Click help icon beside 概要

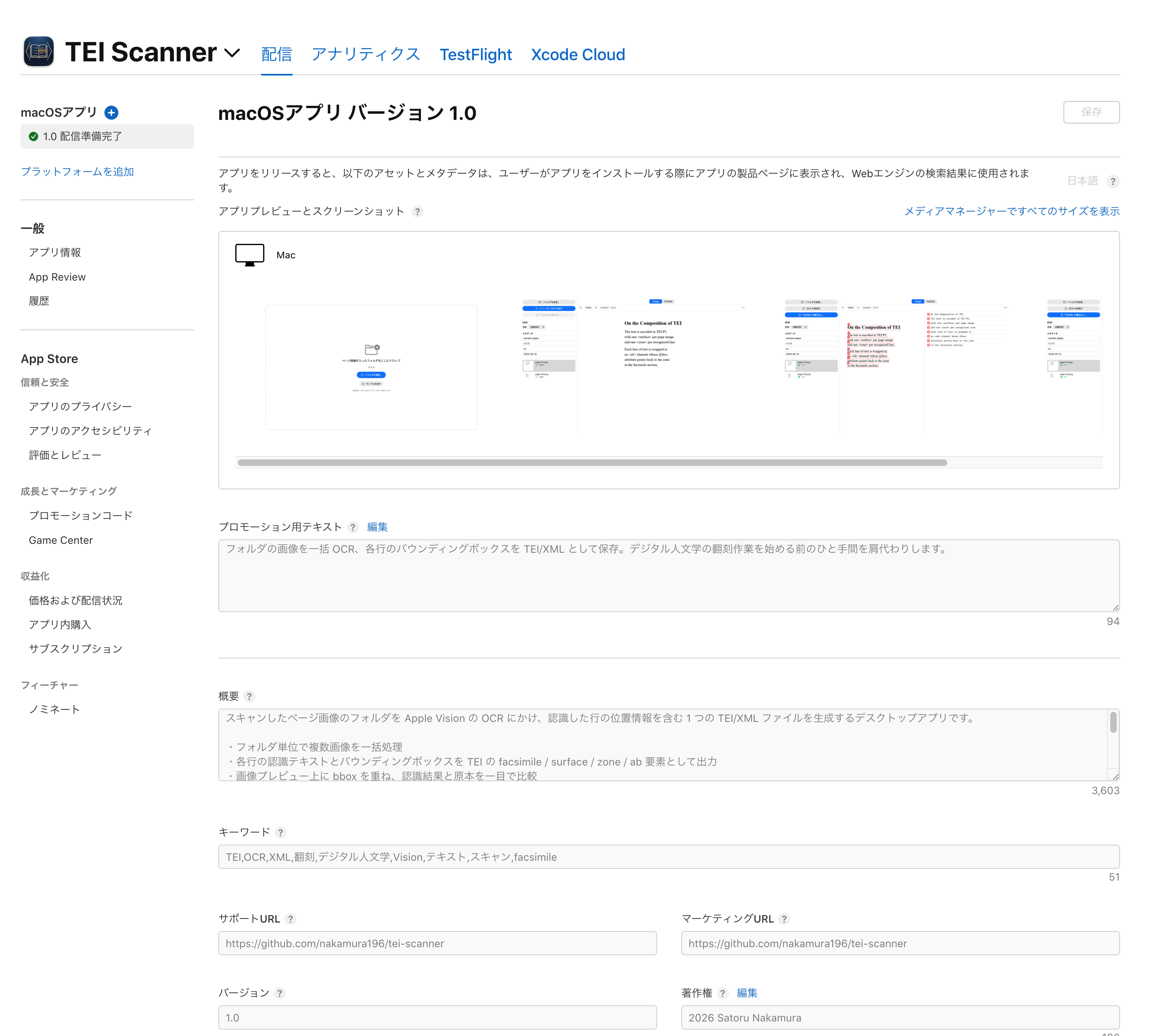point(249,696)
